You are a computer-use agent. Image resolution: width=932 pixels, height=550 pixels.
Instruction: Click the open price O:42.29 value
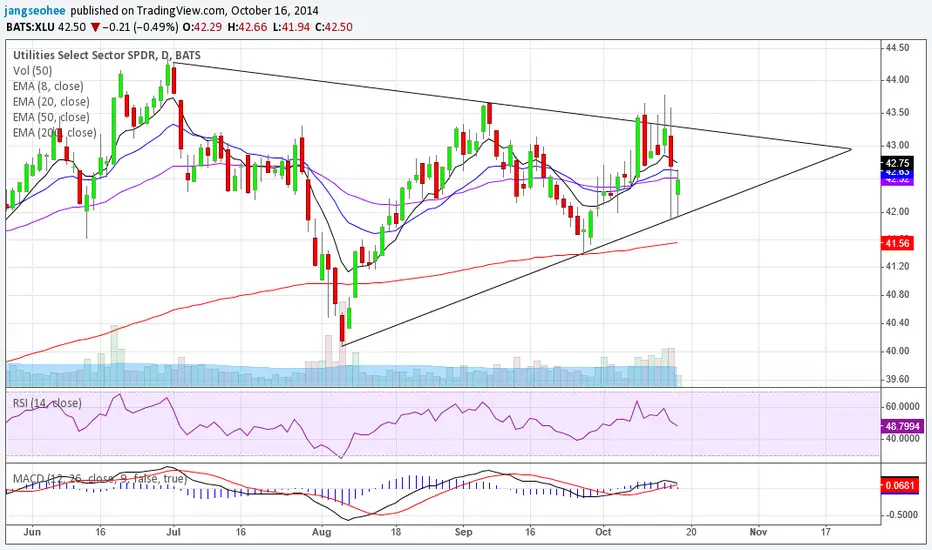coord(203,27)
